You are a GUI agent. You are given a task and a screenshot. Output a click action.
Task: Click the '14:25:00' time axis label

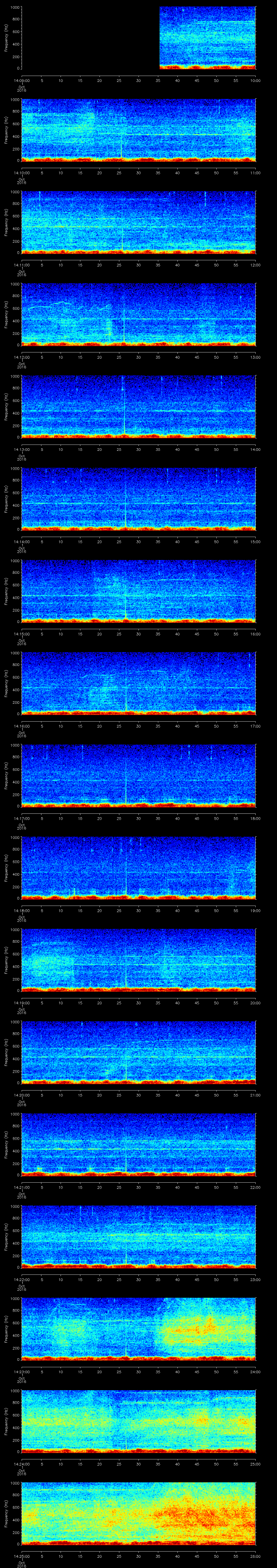click(21, 1556)
